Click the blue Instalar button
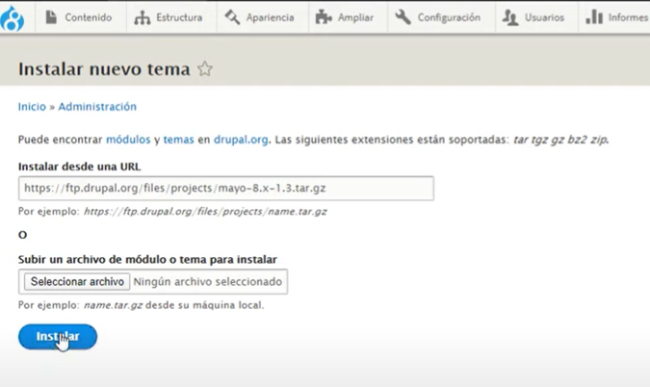Image resolution: width=650 pixels, height=387 pixels. tap(58, 336)
